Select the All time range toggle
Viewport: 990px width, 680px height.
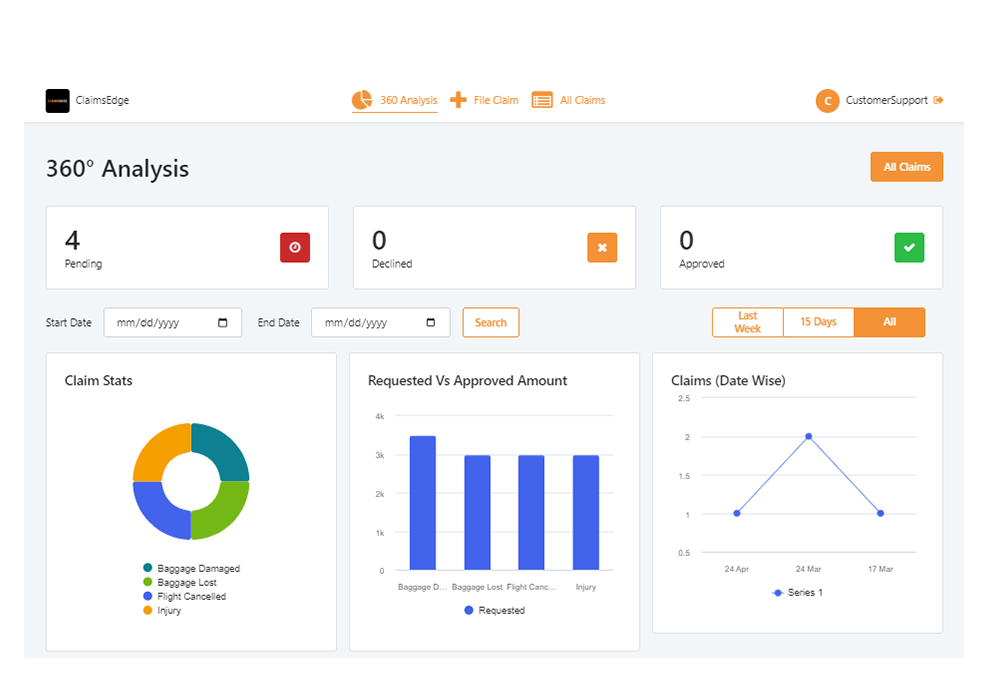click(x=889, y=322)
